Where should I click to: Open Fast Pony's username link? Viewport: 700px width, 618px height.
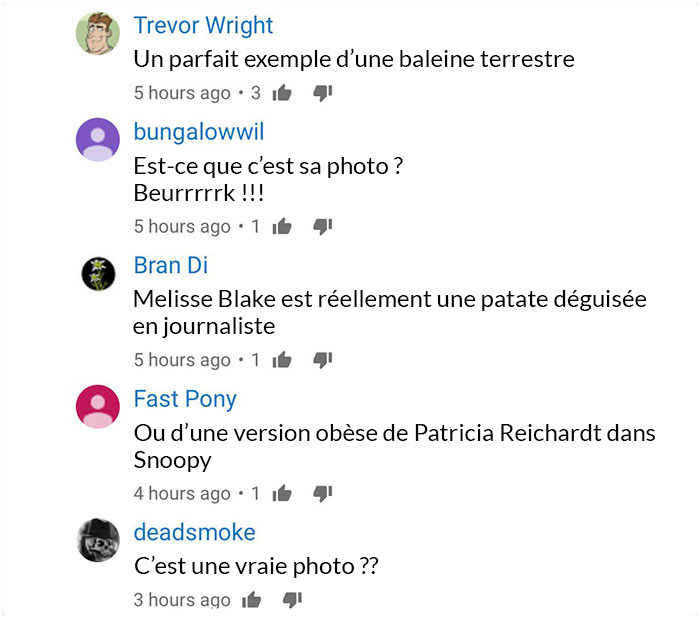(x=185, y=399)
